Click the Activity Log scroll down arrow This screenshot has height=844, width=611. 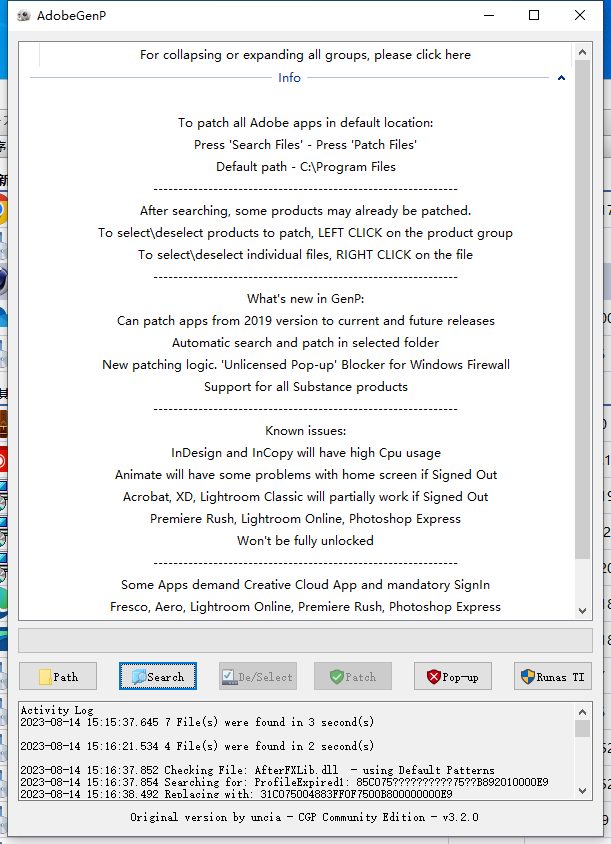[x=582, y=789]
